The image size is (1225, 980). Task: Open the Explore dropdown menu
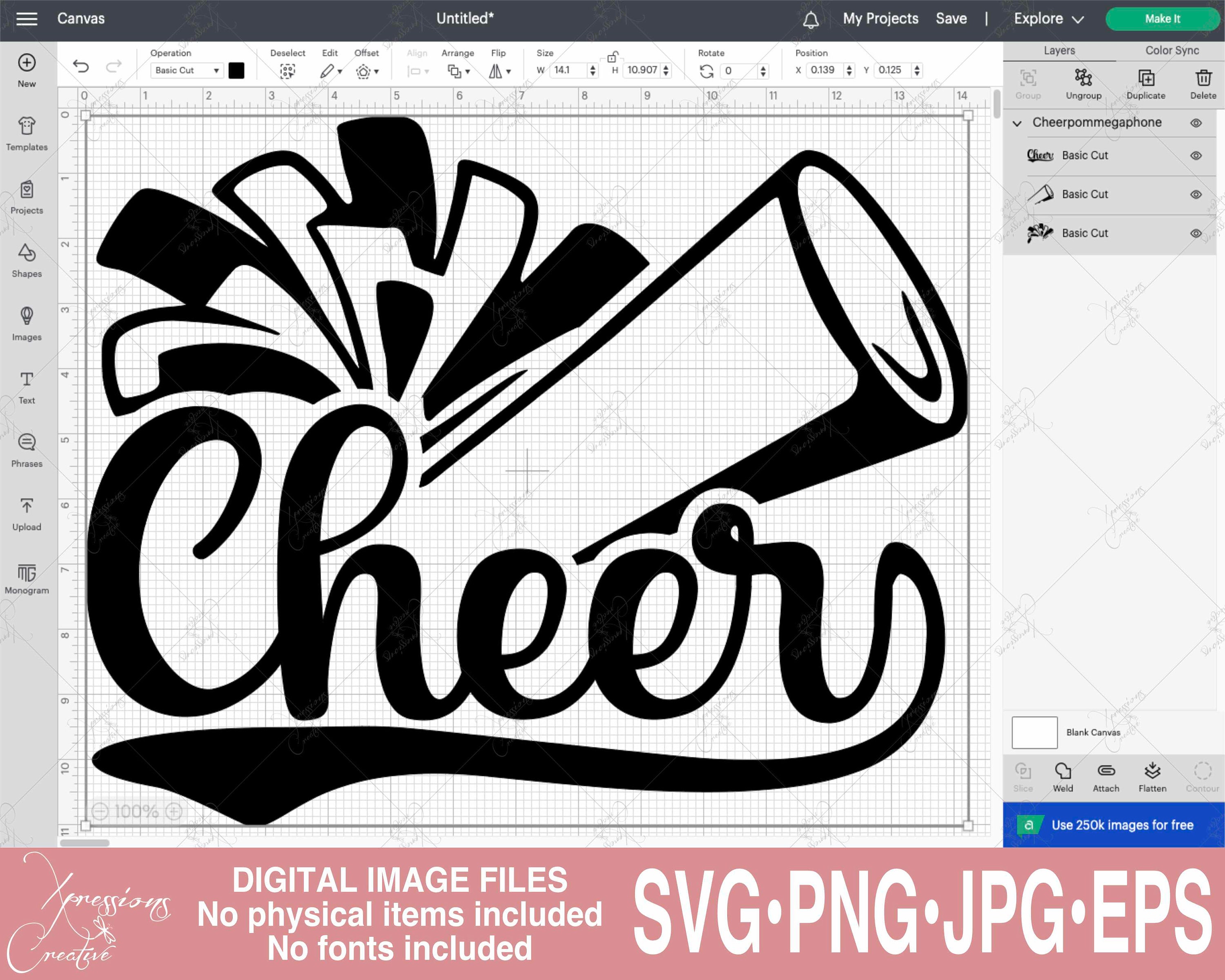pos(1048,18)
